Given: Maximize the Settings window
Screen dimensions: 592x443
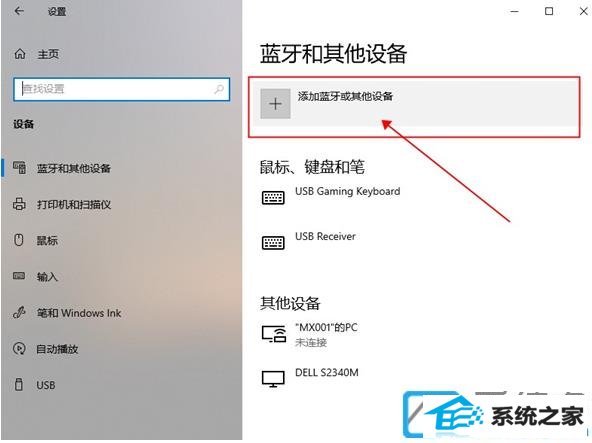Looking at the screenshot, I should 549,11.
